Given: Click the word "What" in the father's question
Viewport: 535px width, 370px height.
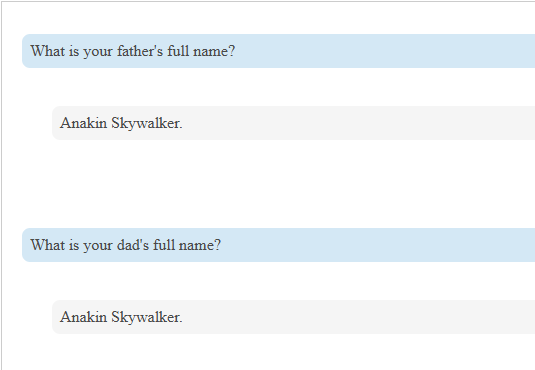Looking at the screenshot, I should tap(48, 51).
